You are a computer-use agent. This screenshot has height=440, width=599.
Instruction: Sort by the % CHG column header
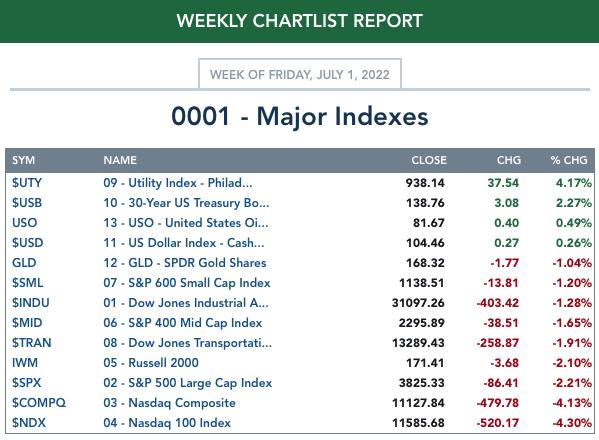569,160
